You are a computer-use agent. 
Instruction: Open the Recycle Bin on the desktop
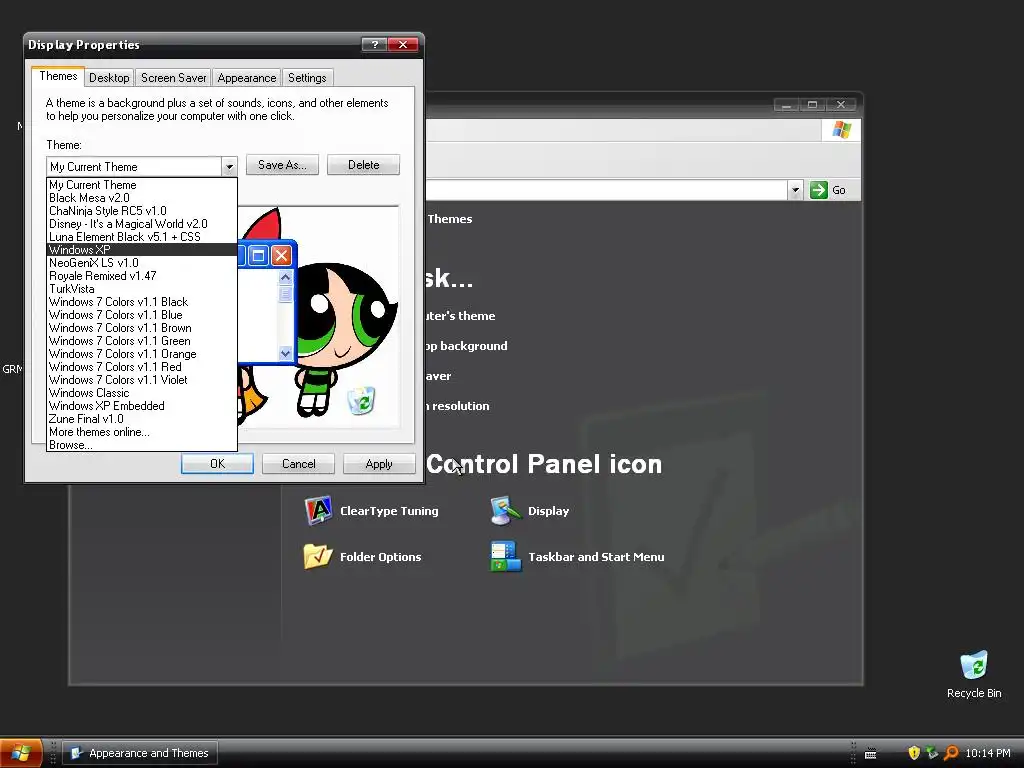(974, 665)
